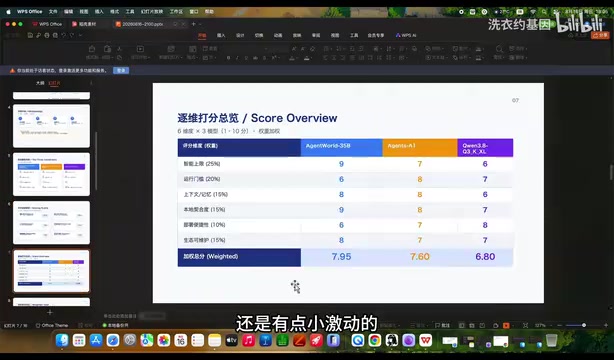Open Google Chrome from the dock

click(375, 340)
